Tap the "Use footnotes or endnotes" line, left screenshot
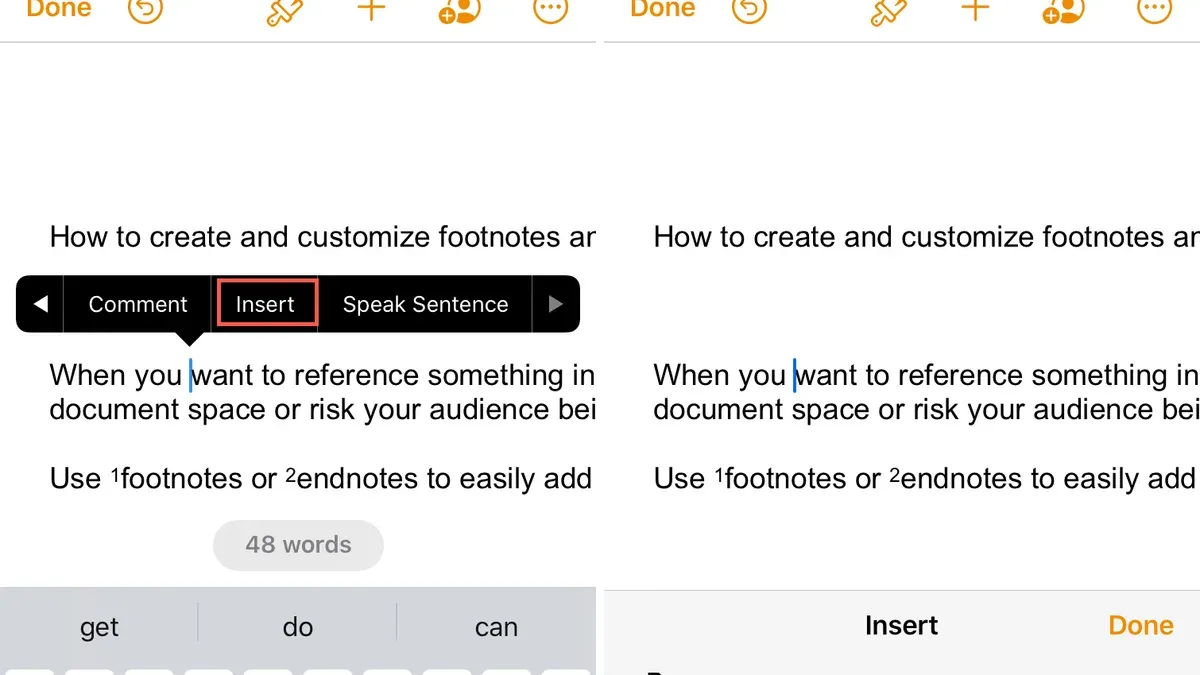The height and width of the screenshot is (675, 1200). [323, 479]
